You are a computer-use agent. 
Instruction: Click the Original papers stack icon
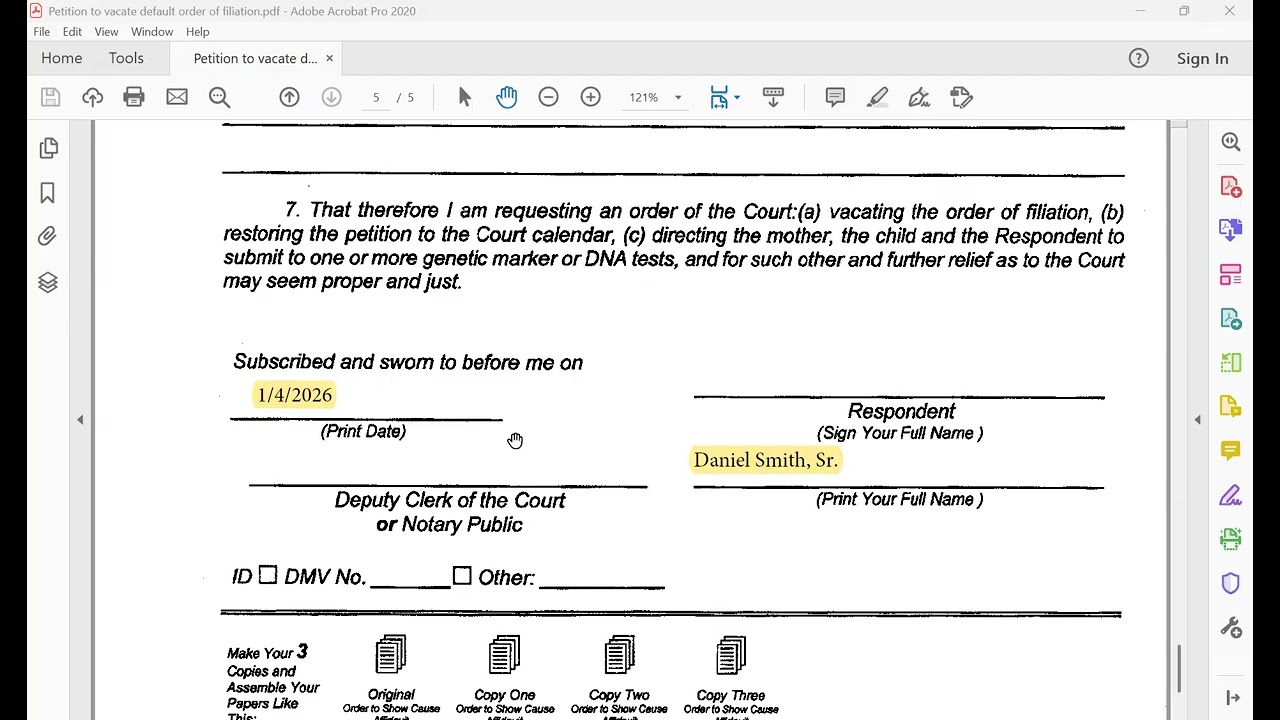pyautogui.click(x=391, y=655)
